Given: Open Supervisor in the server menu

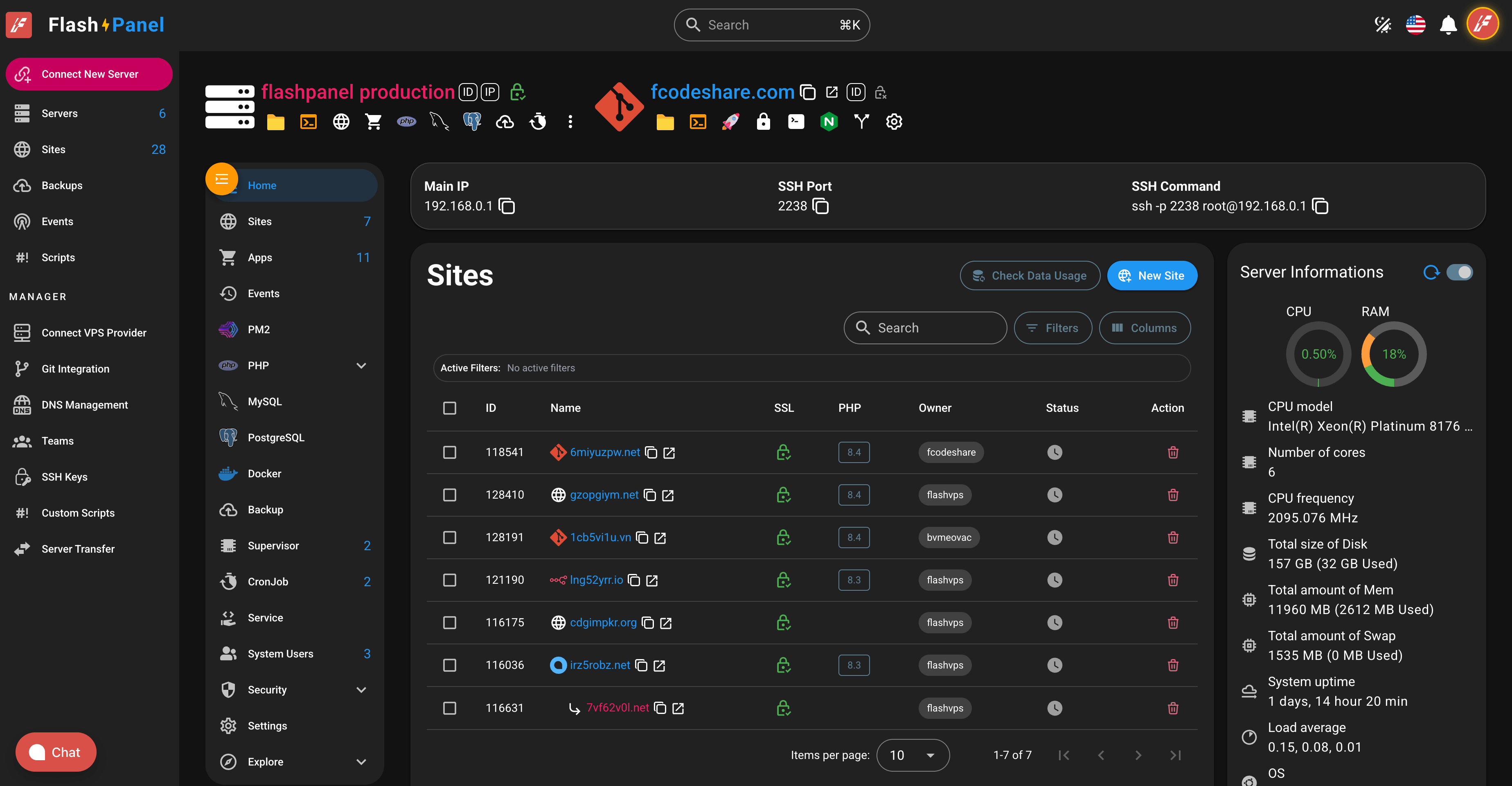Looking at the screenshot, I should point(295,546).
